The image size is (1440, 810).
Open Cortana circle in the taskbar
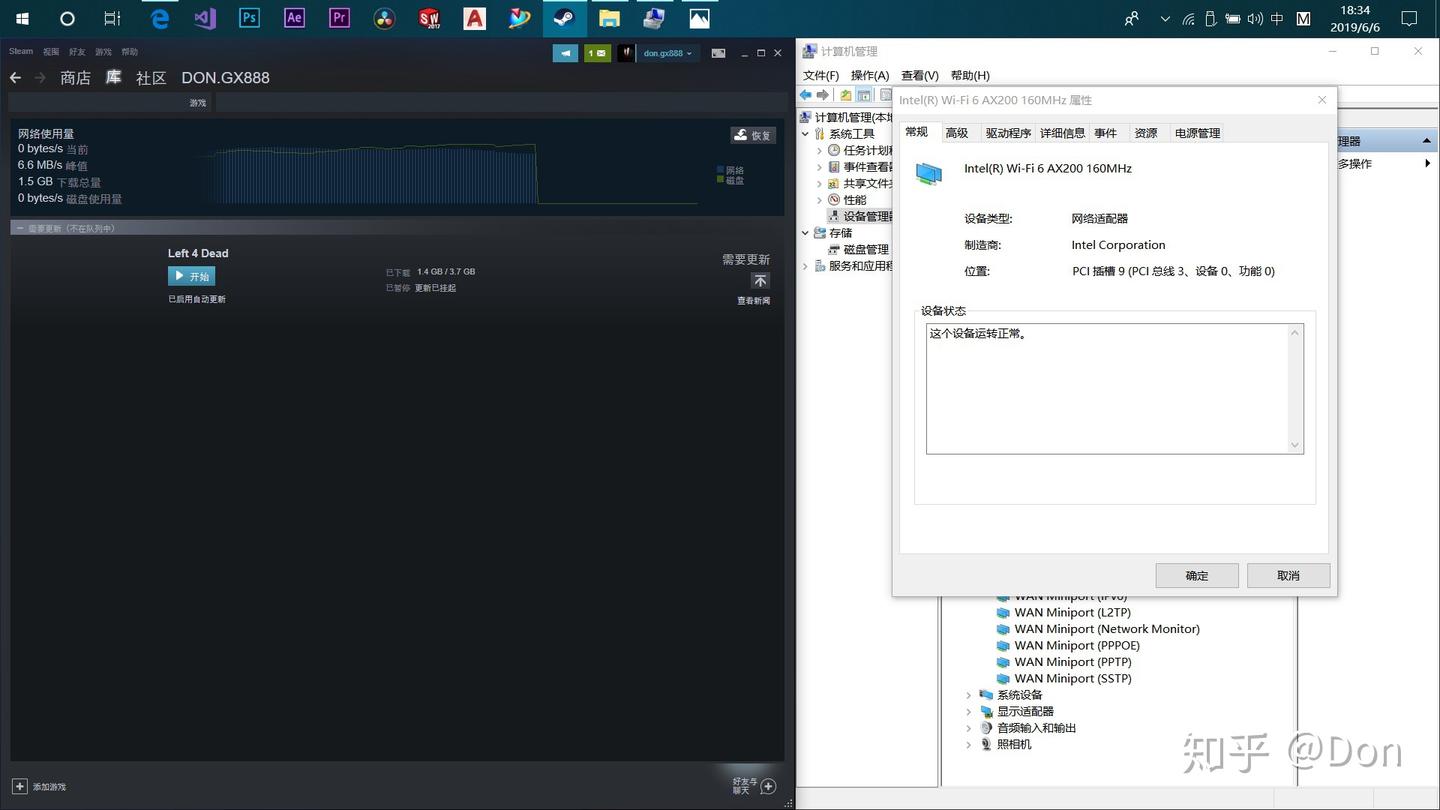67,18
